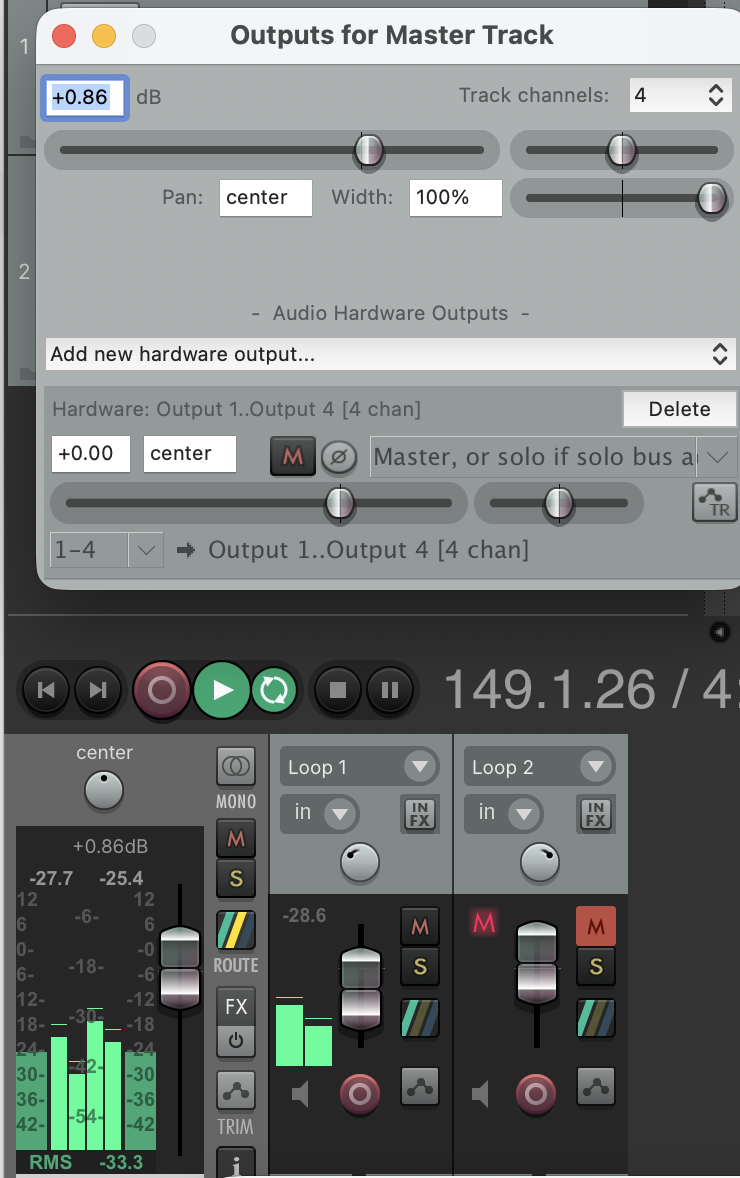
Task: Open Loop 1 name dropdown arrow
Action: point(420,767)
